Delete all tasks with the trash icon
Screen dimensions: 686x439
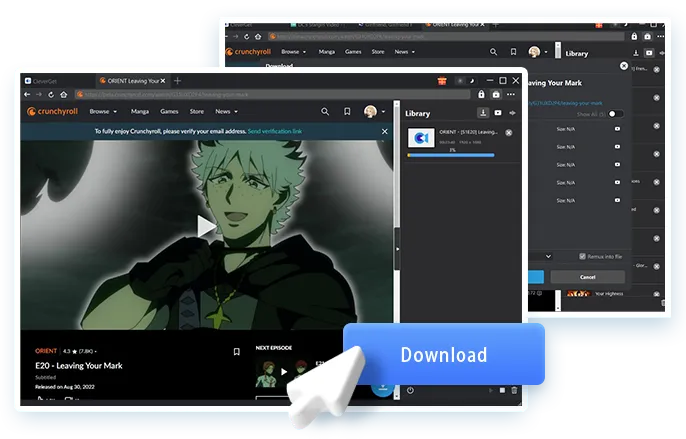tap(514, 390)
